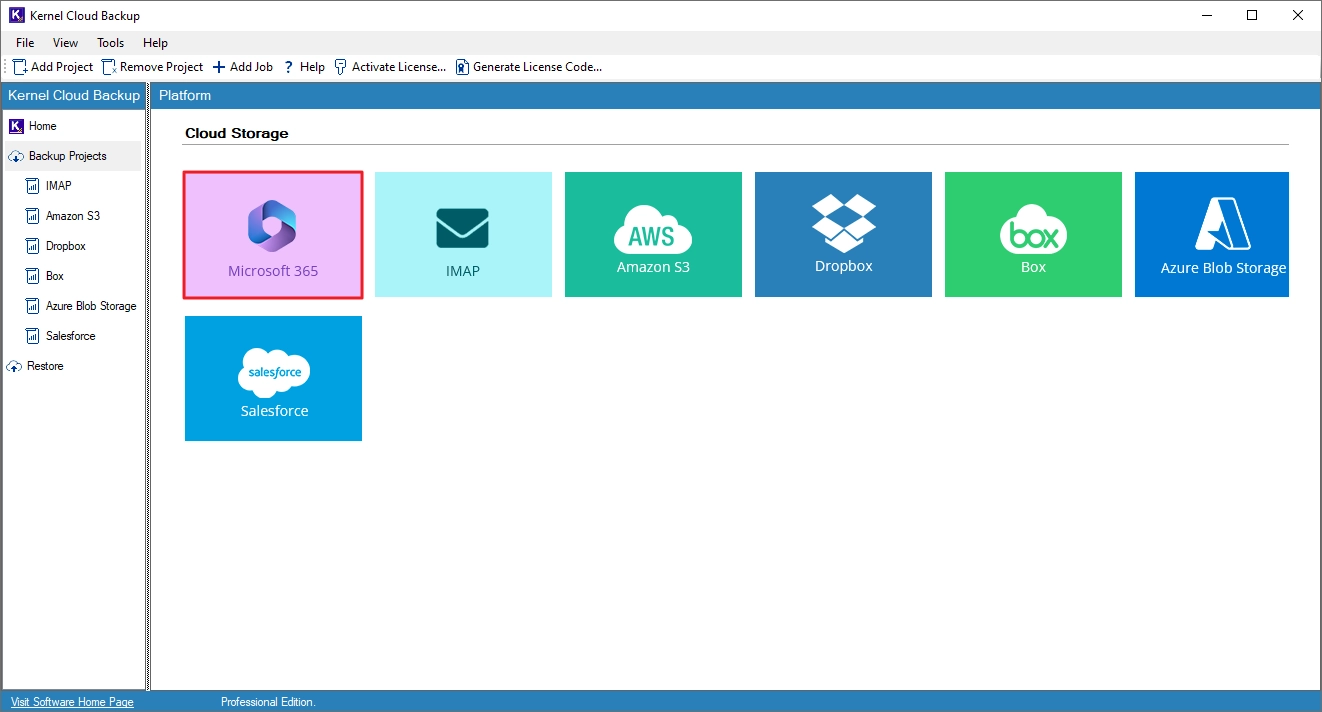Select Salesforce in the sidebar tree
Viewport: 1322px width, 712px height.
pyautogui.click(x=61, y=336)
